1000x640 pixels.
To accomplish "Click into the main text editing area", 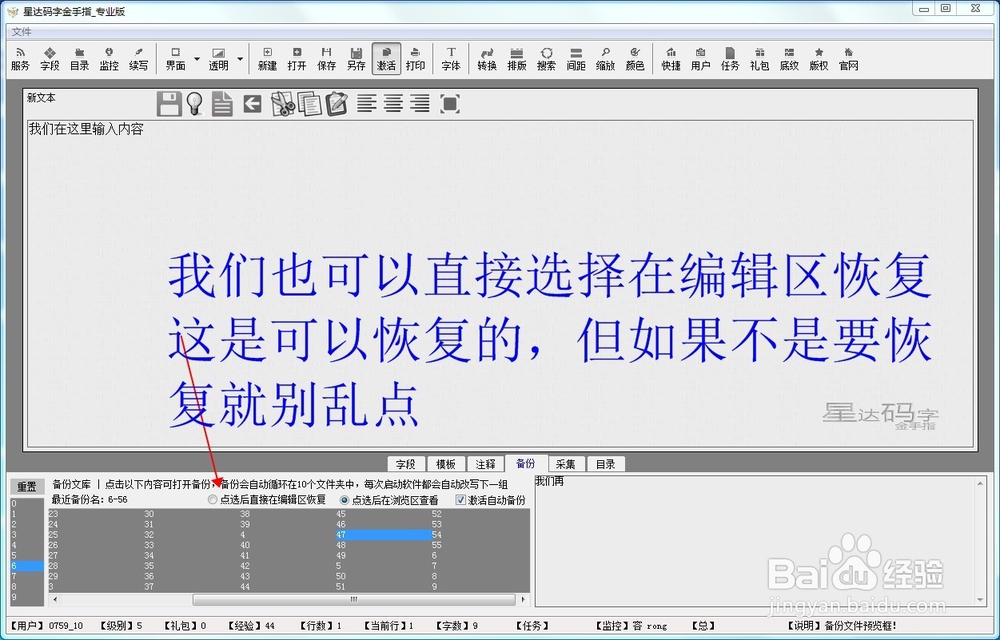I will [x=500, y=284].
